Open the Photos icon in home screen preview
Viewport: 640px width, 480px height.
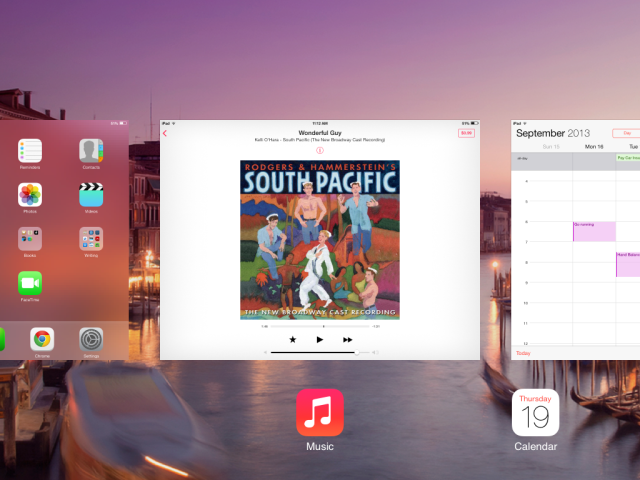30,195
